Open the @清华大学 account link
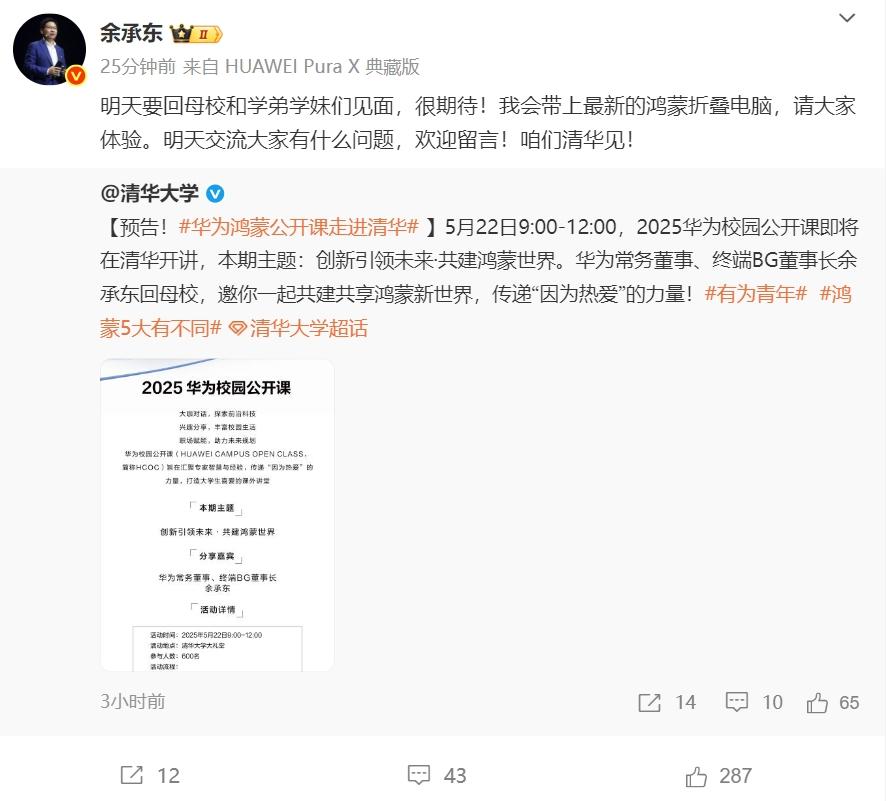Viewport: 886px width, 801px height. coord(149,193)
